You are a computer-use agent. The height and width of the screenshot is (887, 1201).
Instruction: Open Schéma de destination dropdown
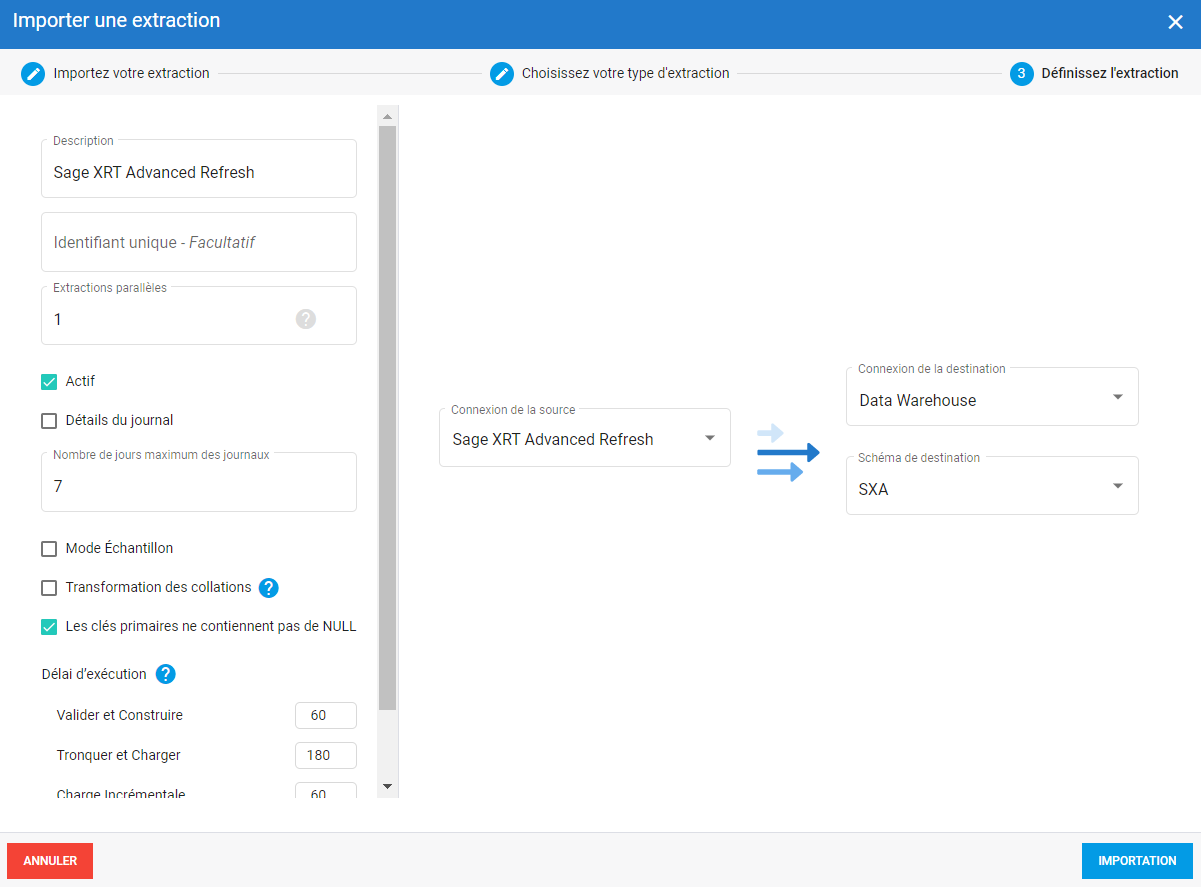click(991, 487)
